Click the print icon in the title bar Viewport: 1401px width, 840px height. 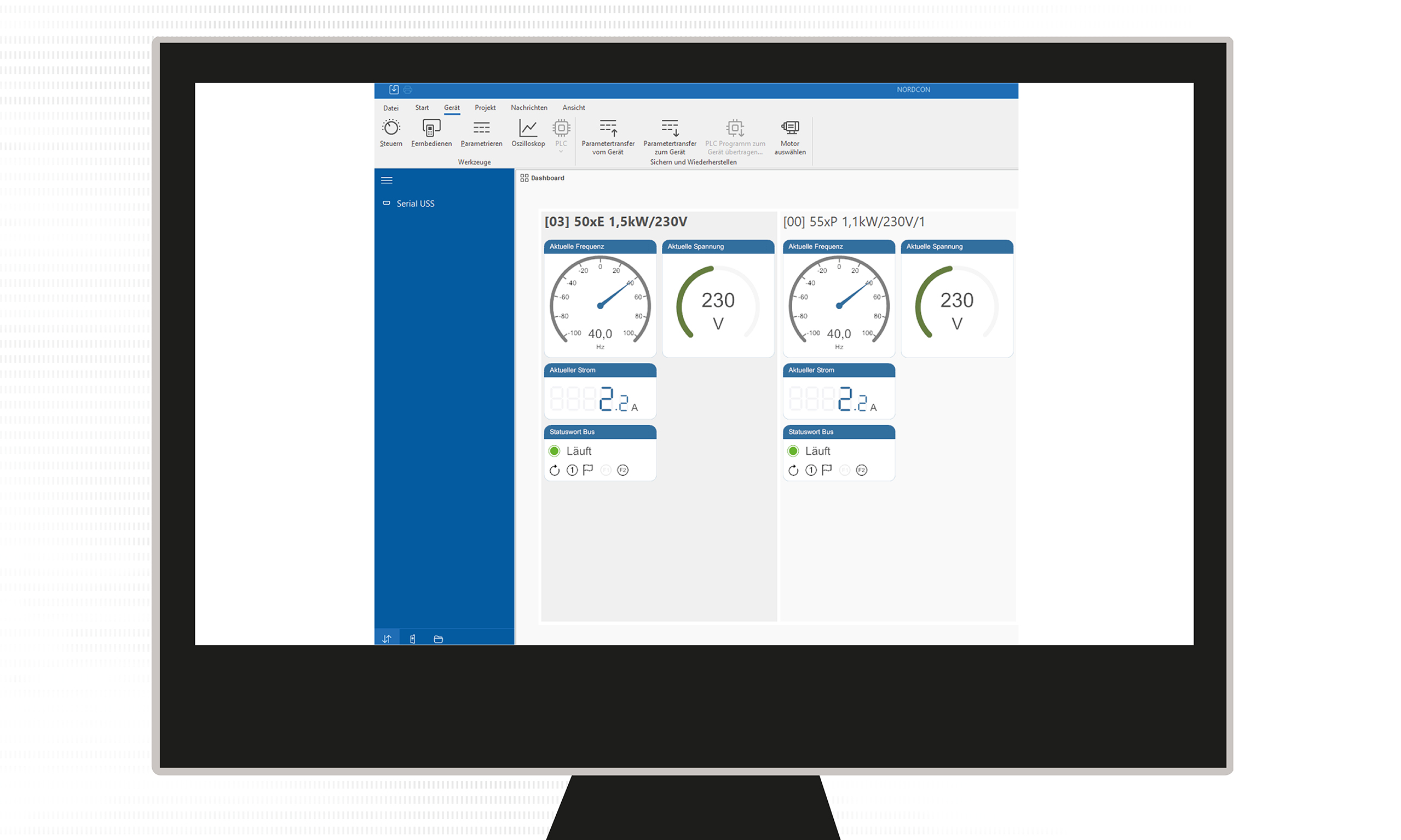pos(408,89)
